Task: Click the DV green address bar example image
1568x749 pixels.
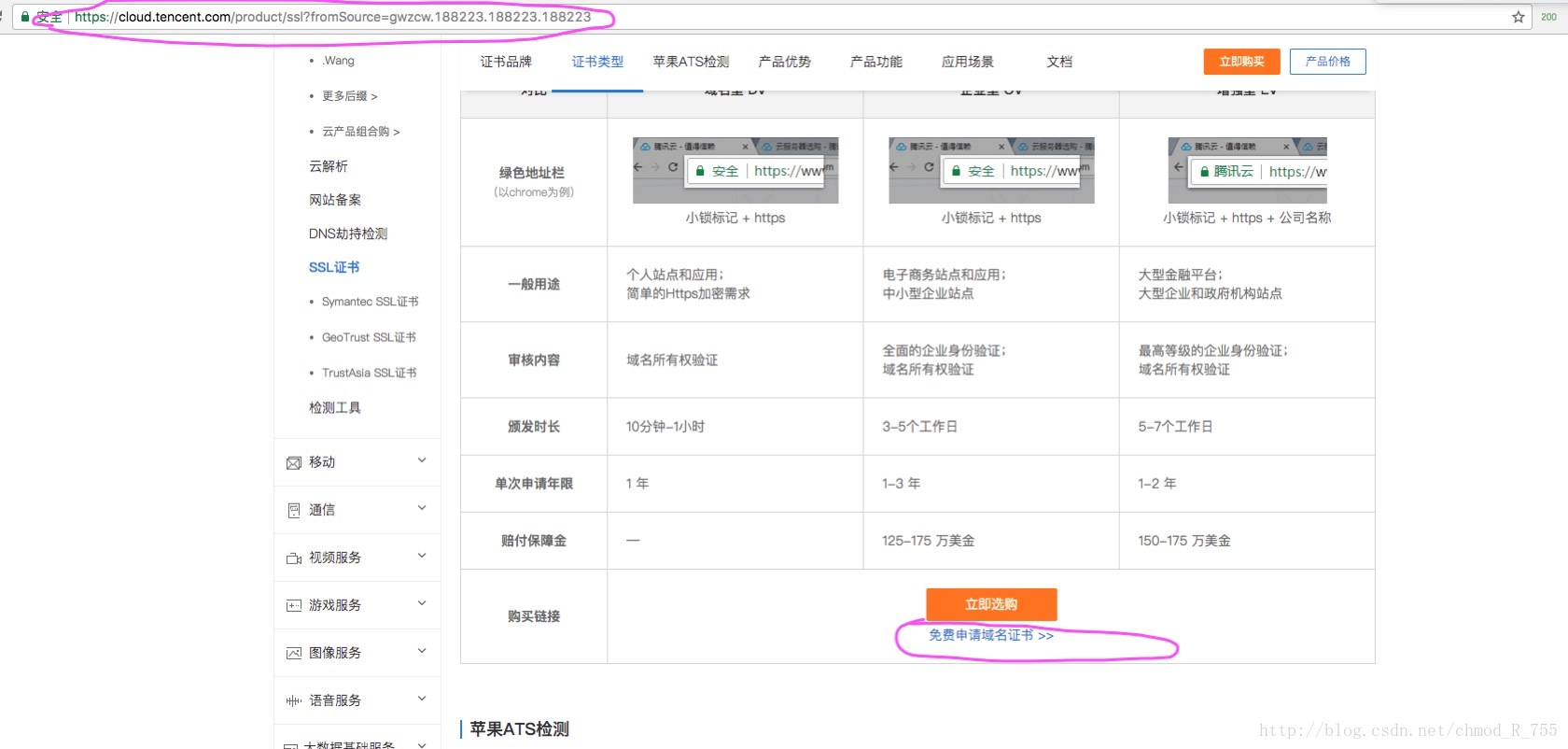Action: [735, 170]
